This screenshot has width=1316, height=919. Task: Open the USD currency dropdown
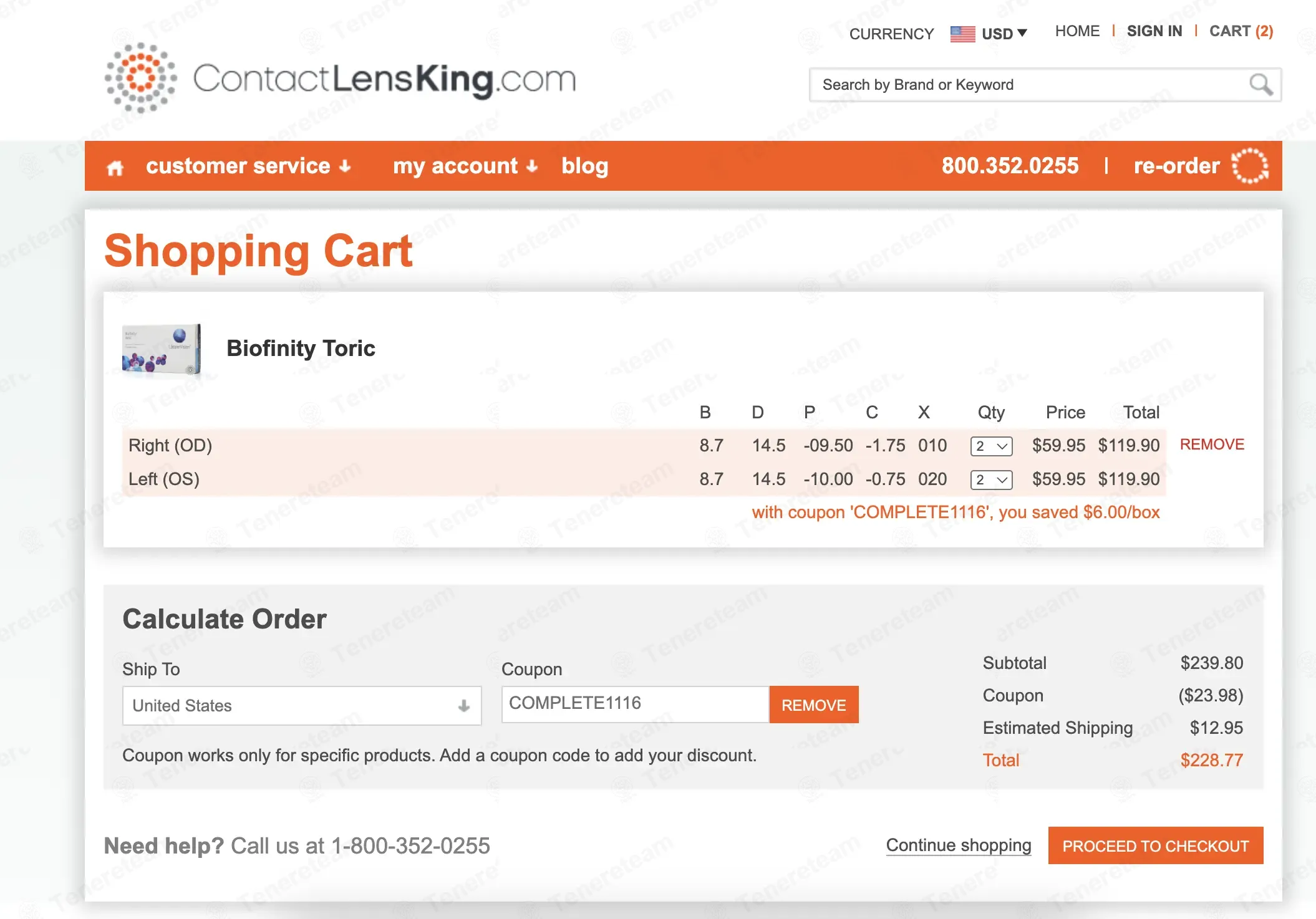(1004, 34)
